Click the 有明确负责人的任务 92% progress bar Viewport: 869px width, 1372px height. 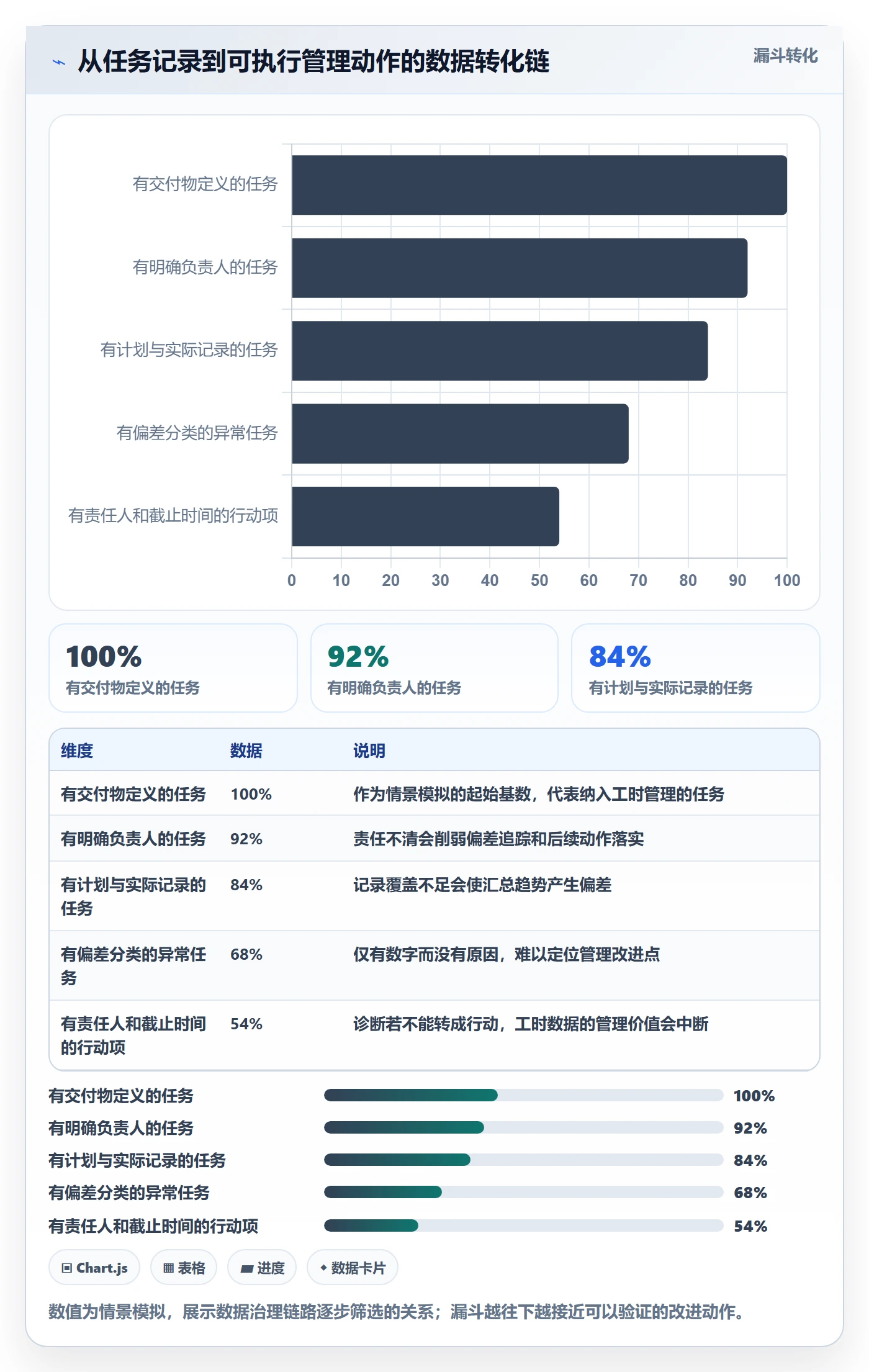pos(523,1127)
